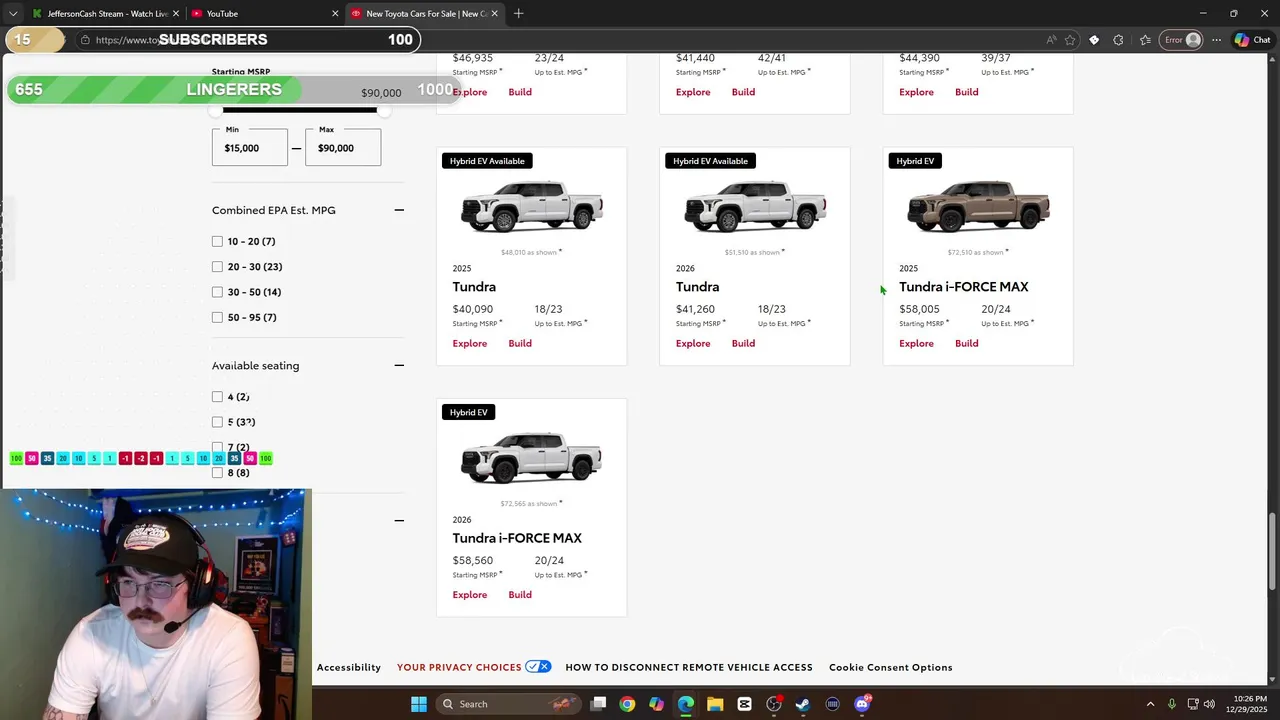Close the YouTube tab
The height and width of the screenshot is (720, 1280).
click(x=335, y=14)
